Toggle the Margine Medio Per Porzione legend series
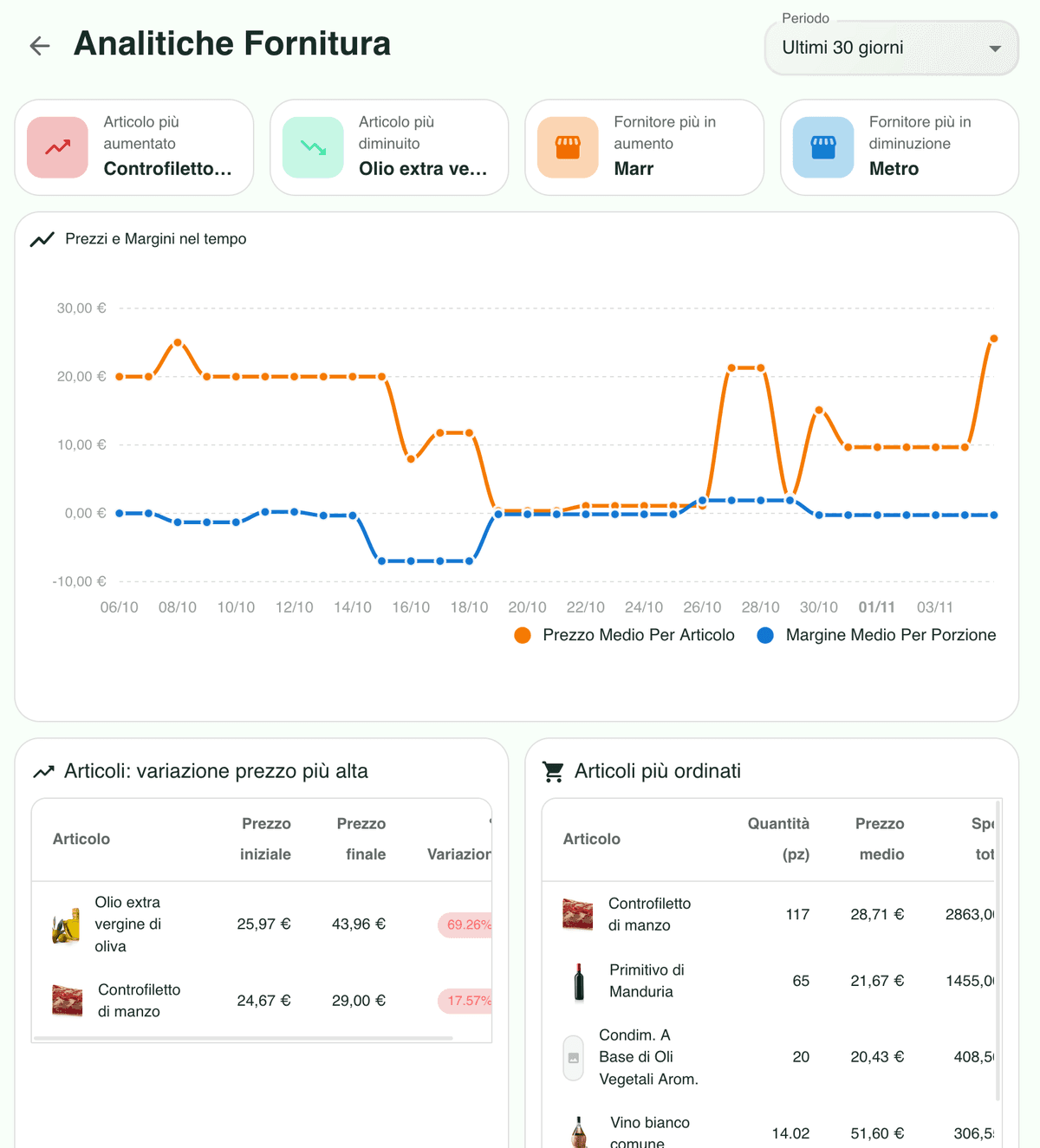The width and height of the screenshot is (1040, 1148). click(x=877, y=635)
